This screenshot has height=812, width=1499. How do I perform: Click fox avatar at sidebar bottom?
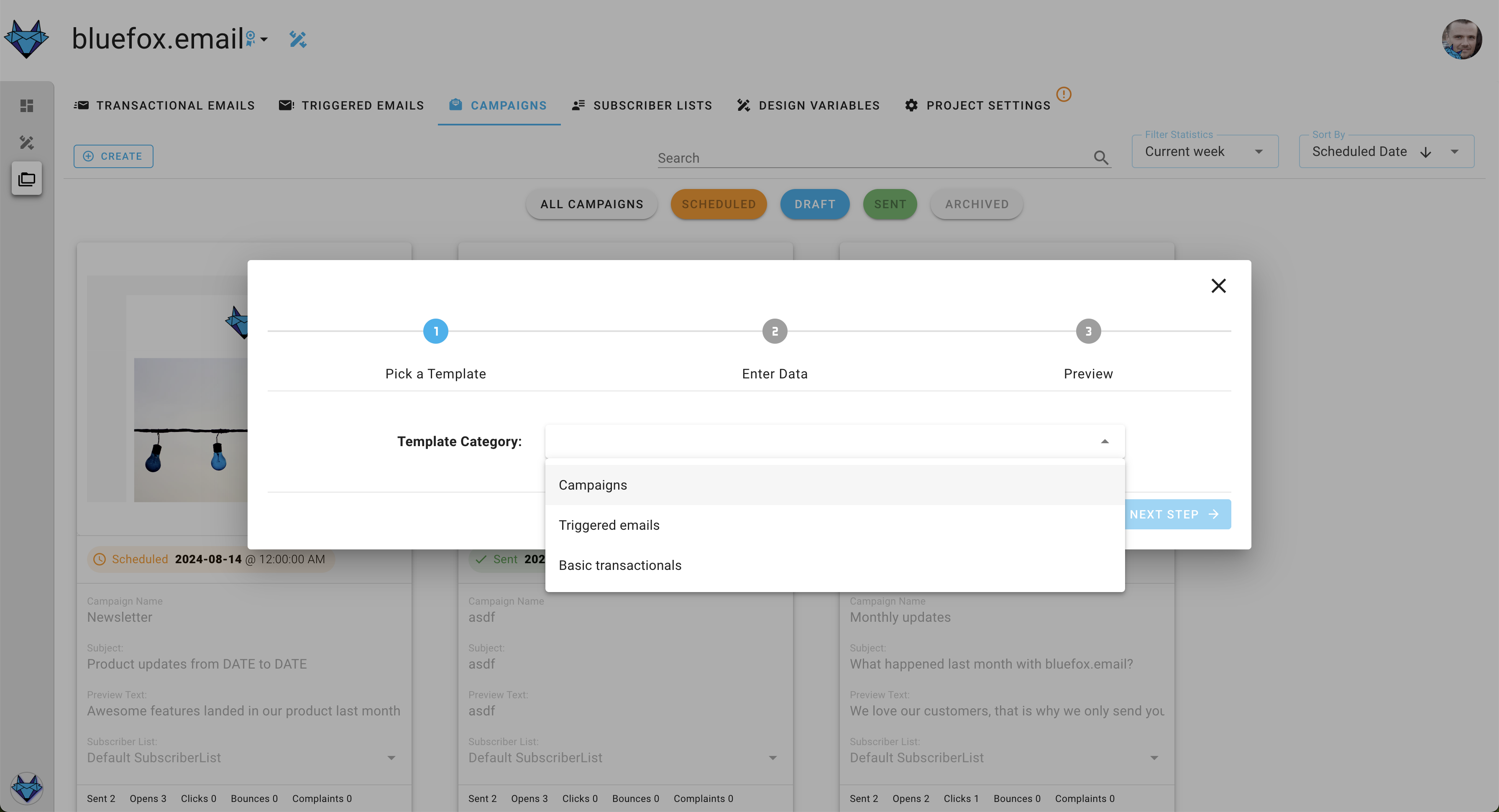27,789
